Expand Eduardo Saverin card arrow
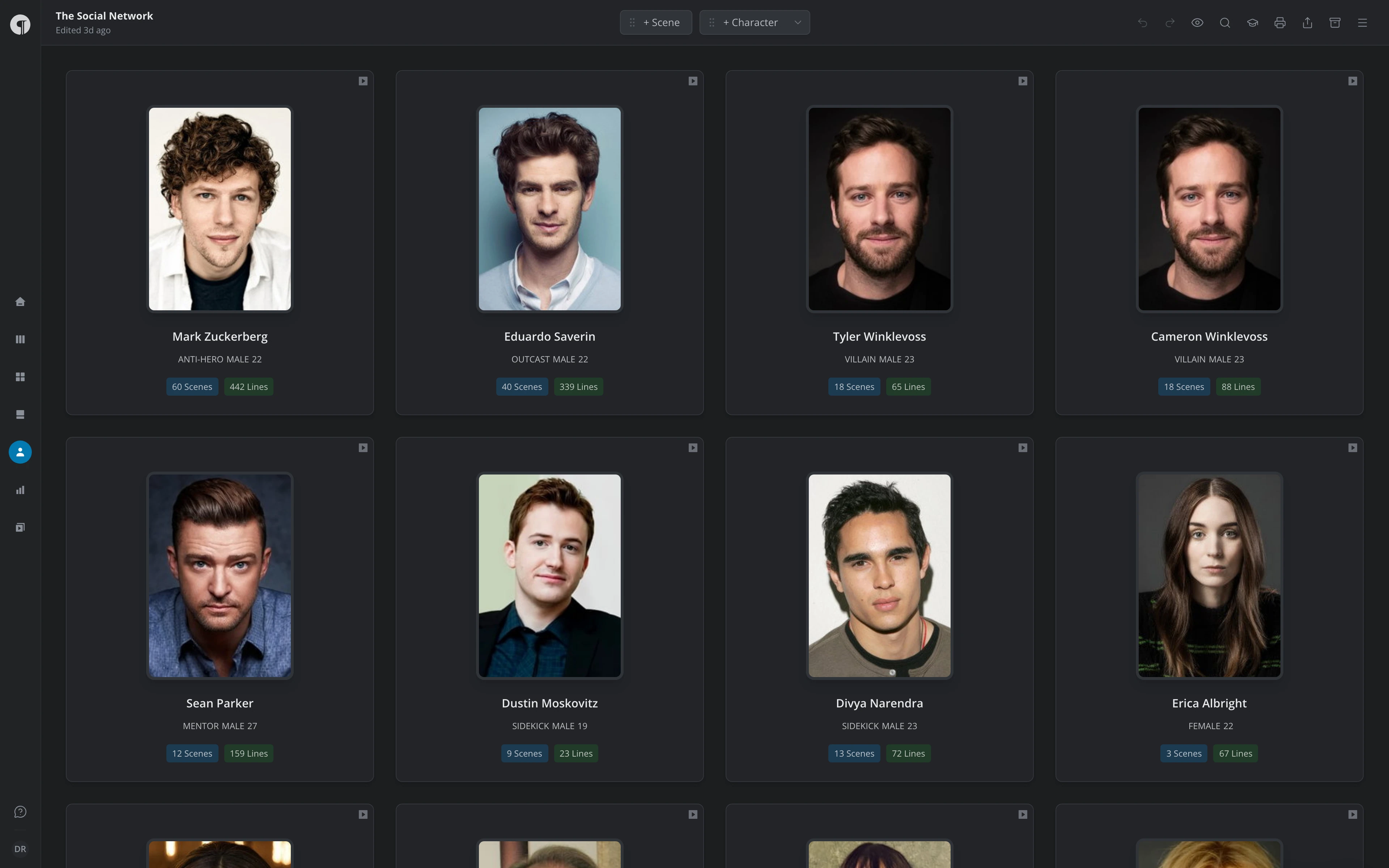 coord(693,81)
